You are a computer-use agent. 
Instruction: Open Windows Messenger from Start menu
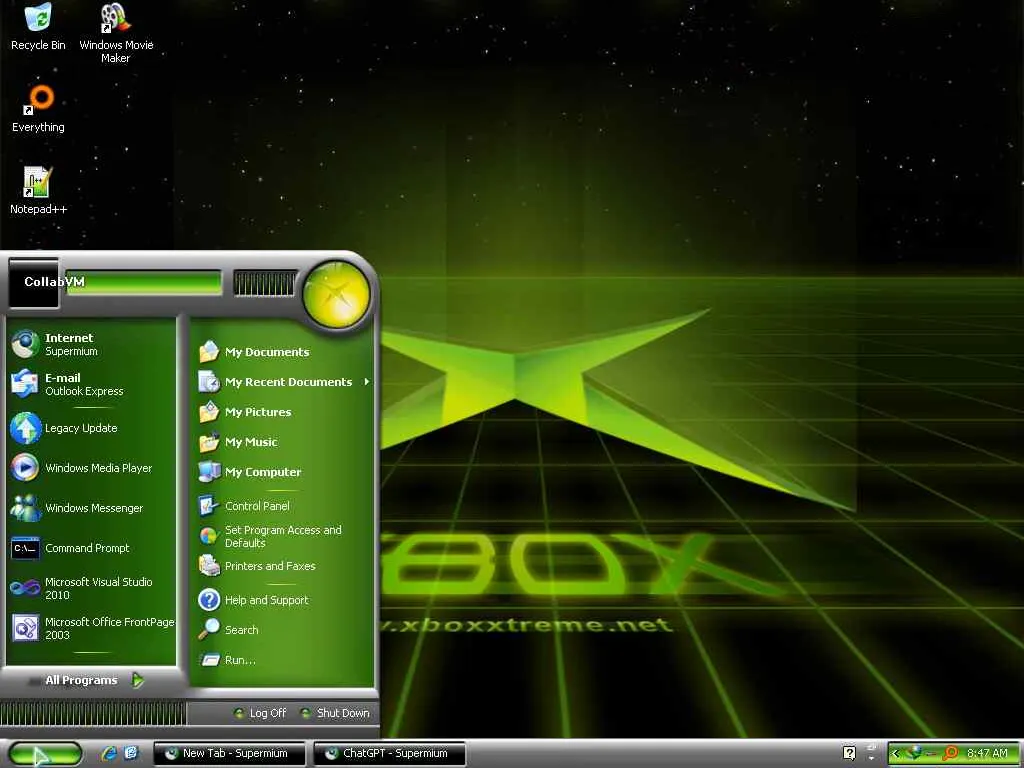point(91,508)
